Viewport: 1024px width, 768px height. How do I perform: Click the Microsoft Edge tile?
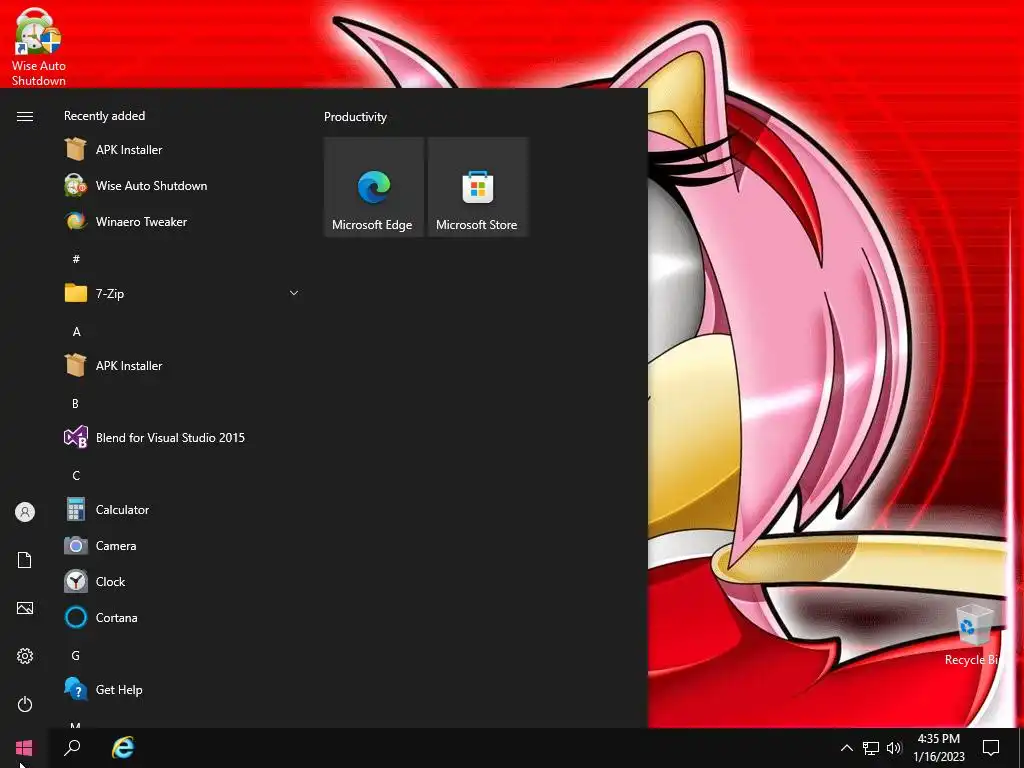pyautogui.click(x=374, y=187)
